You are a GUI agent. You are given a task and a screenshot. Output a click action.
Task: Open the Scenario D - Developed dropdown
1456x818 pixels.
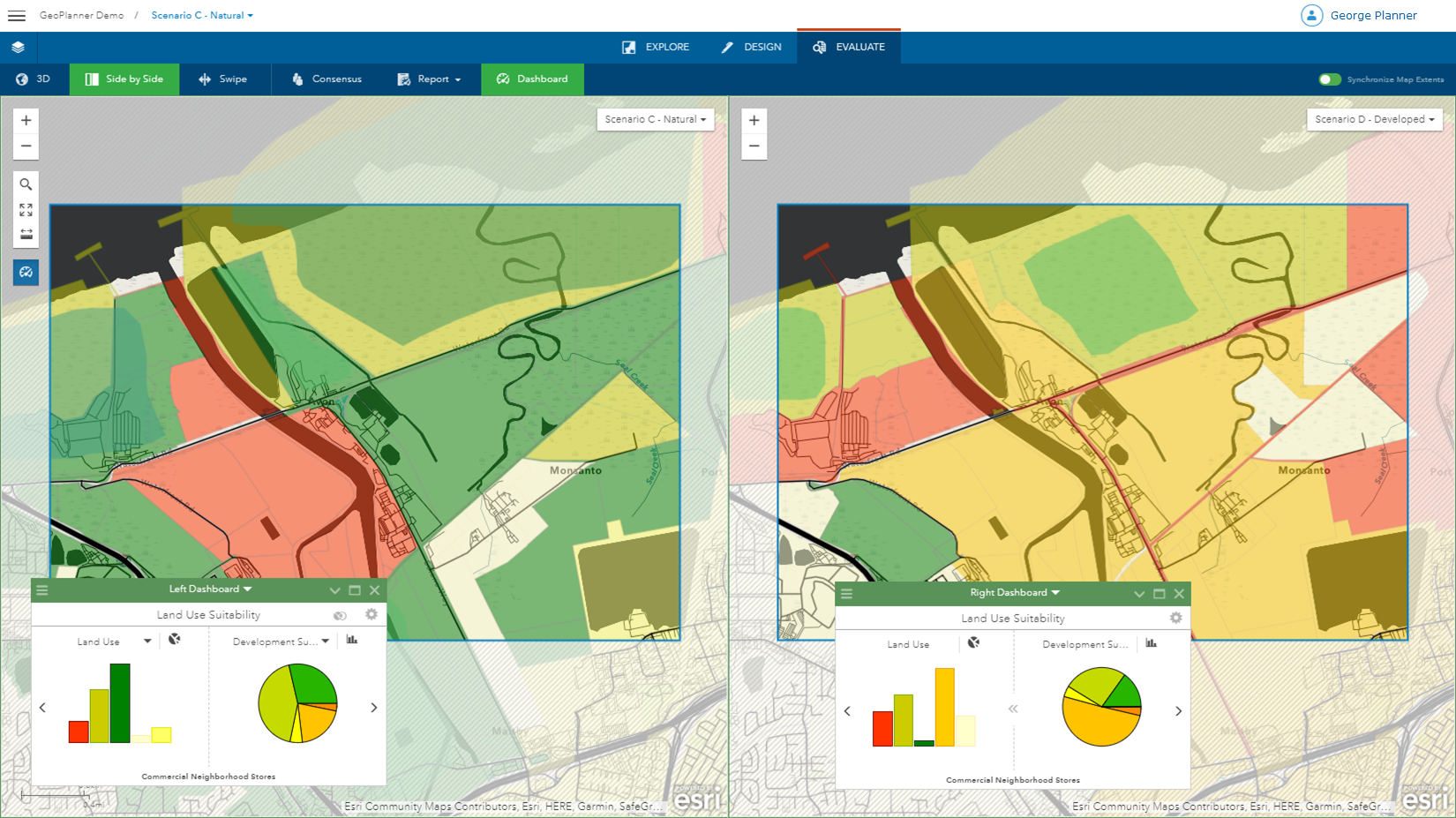[1374, 119]
